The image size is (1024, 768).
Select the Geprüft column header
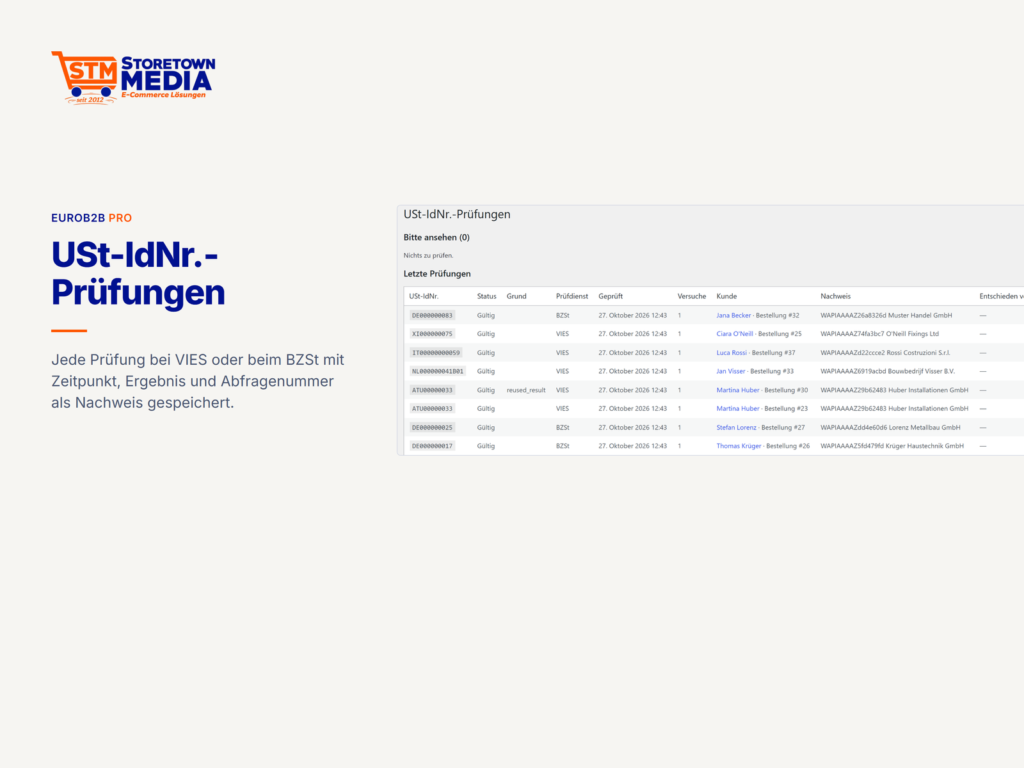[x=611, y=296]
